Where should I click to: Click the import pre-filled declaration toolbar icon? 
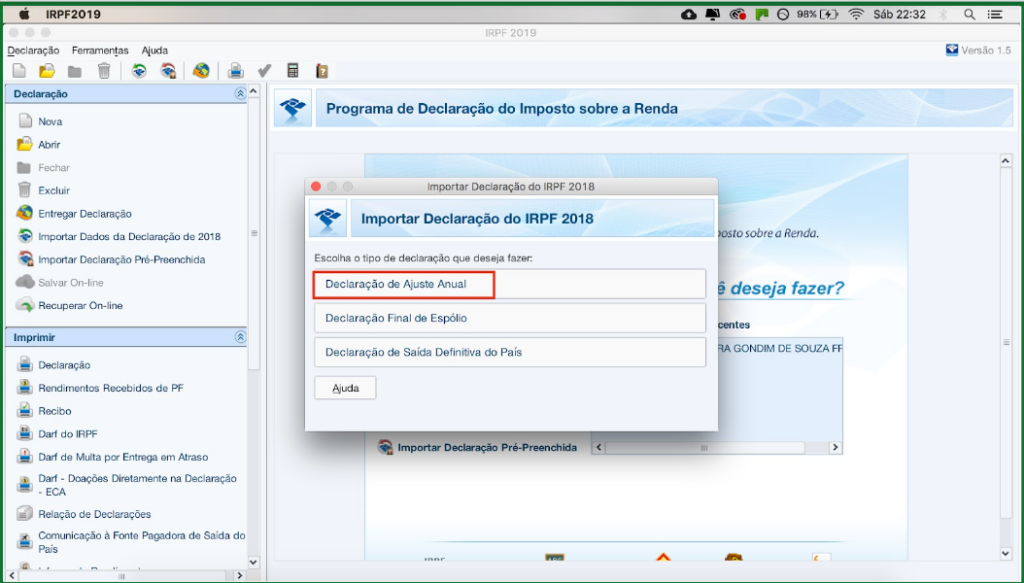tap(168, 71)
